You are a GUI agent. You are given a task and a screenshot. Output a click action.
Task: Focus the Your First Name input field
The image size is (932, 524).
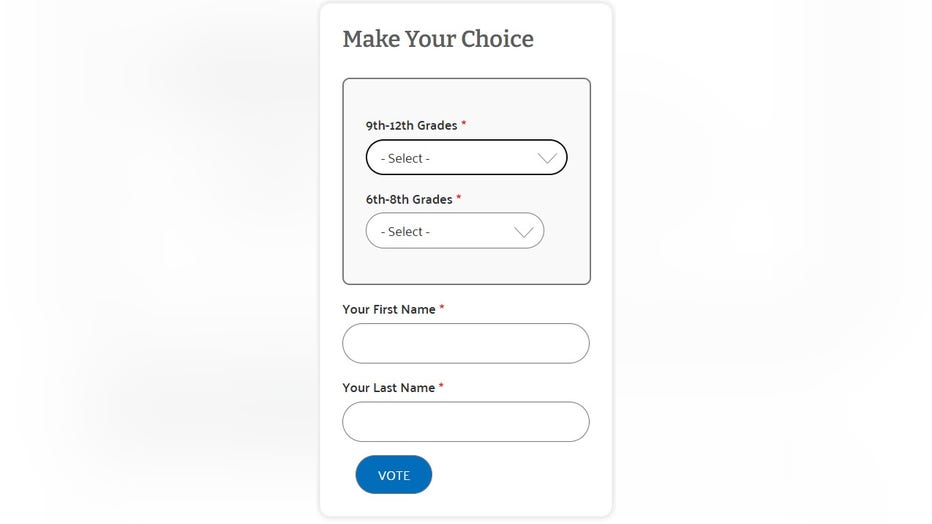click(x=465, y=343)
